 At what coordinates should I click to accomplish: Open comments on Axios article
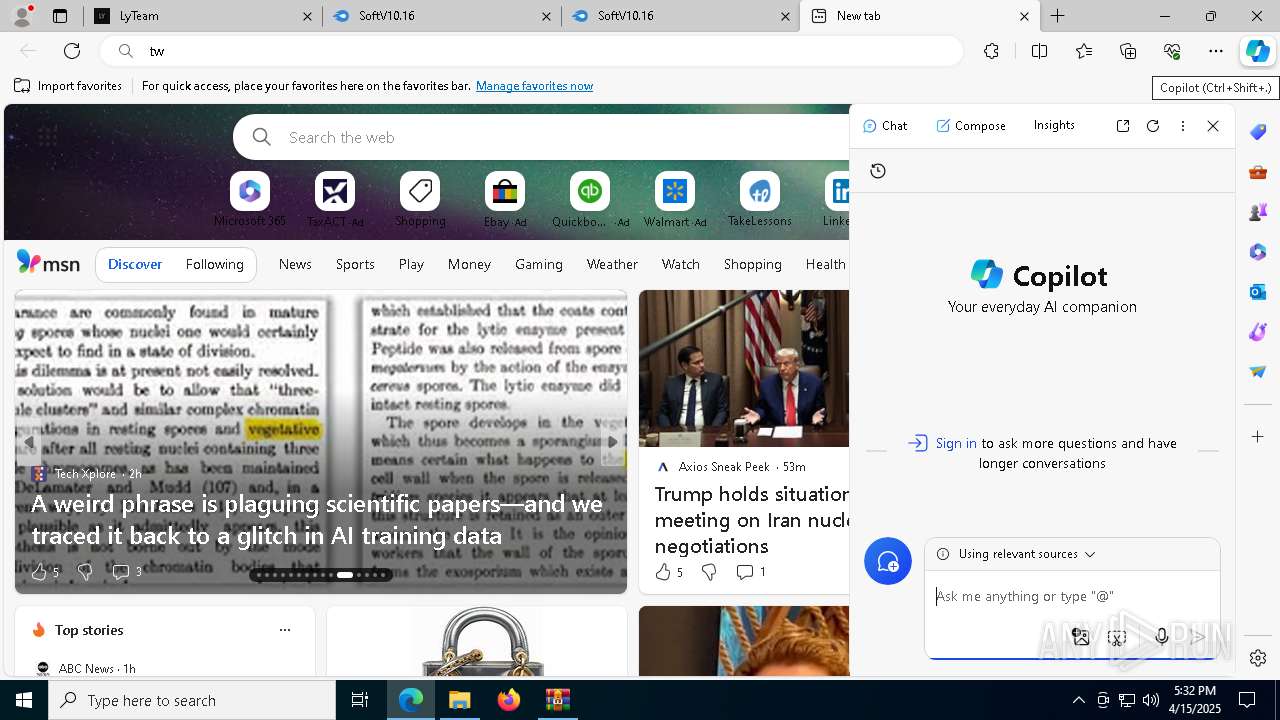[x=751, y=572]
